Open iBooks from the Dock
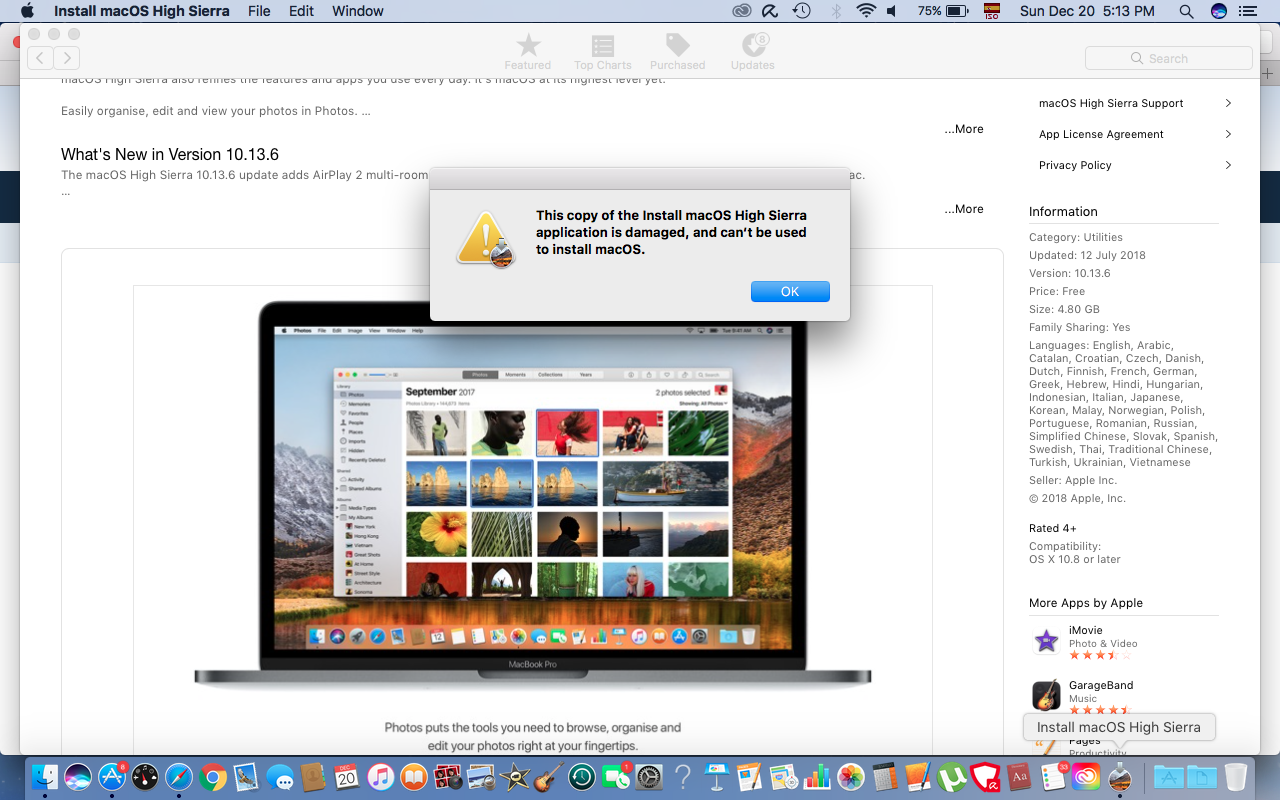Screen dimensions: 1280x800 [x=414, y=777]
